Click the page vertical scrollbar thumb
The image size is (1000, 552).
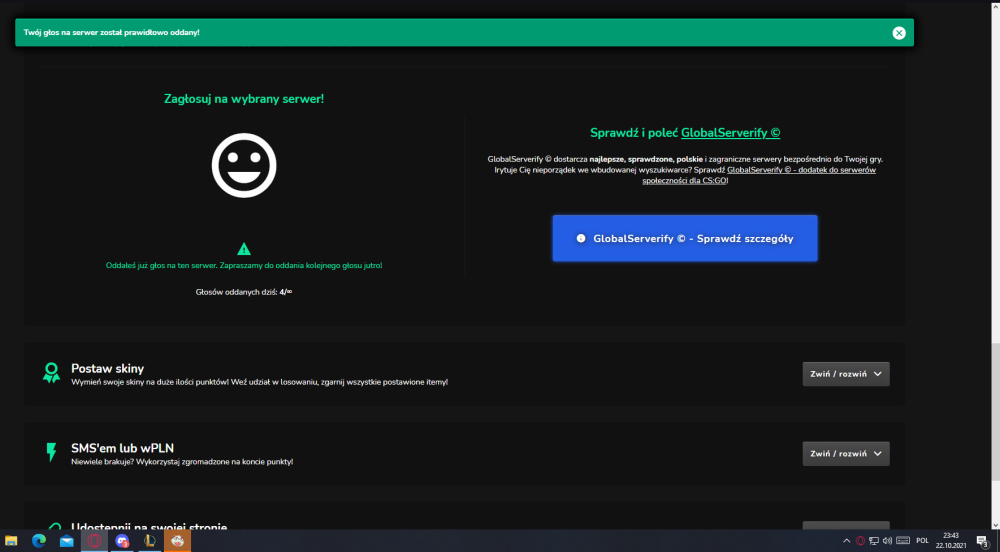pyautogui.click(x=995, y=411)
